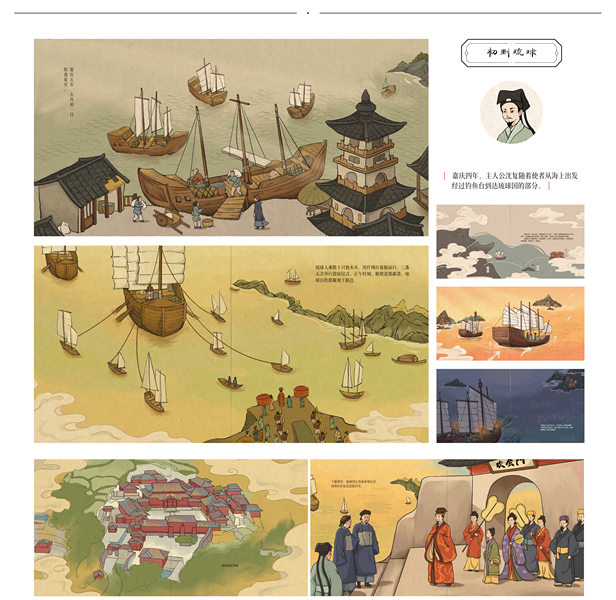Click the vertical date caption in harbor picture
The width and height of the screenshot is (616, 600).
[x=68, y=93]
